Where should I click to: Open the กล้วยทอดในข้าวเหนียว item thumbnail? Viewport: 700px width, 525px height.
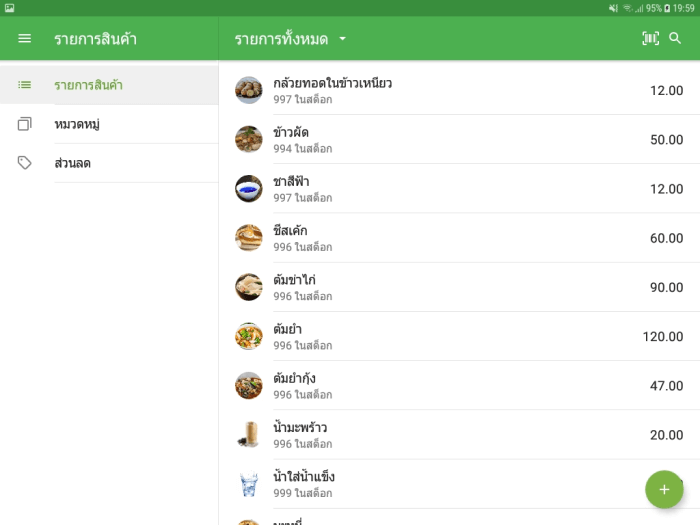click(x=249, y=90)
